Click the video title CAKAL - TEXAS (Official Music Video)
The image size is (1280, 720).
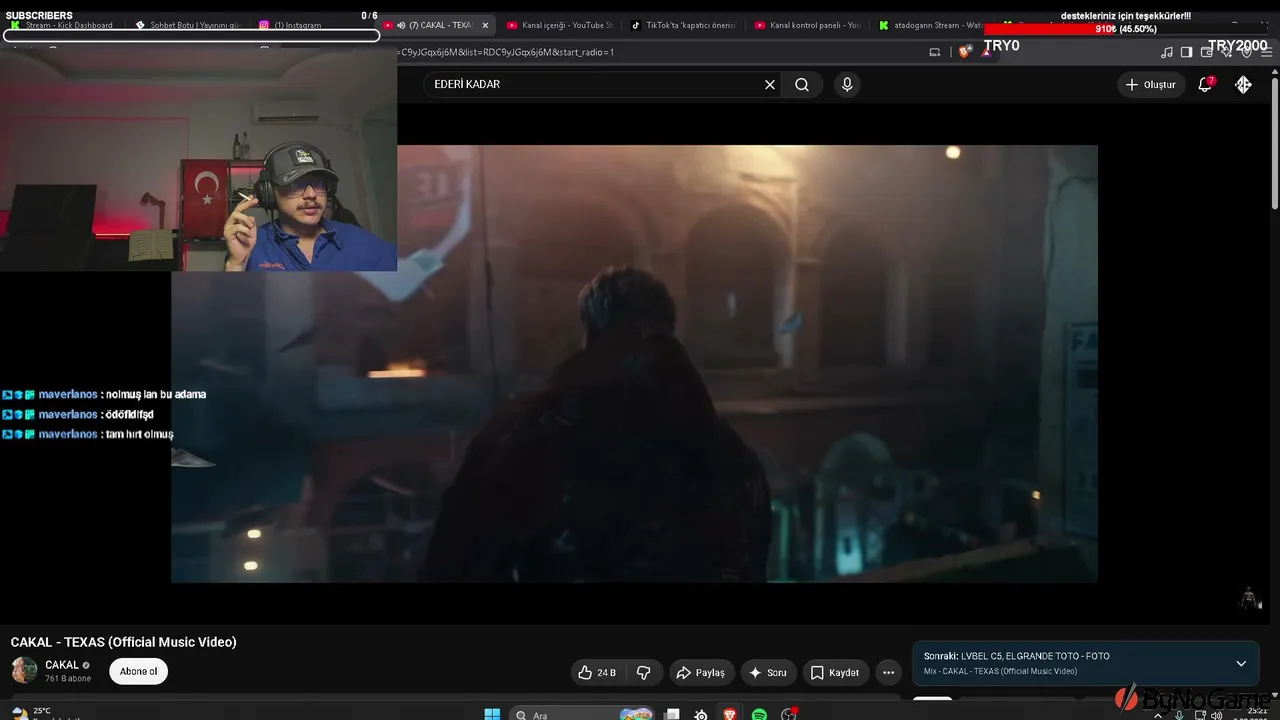tap(124, 642)
